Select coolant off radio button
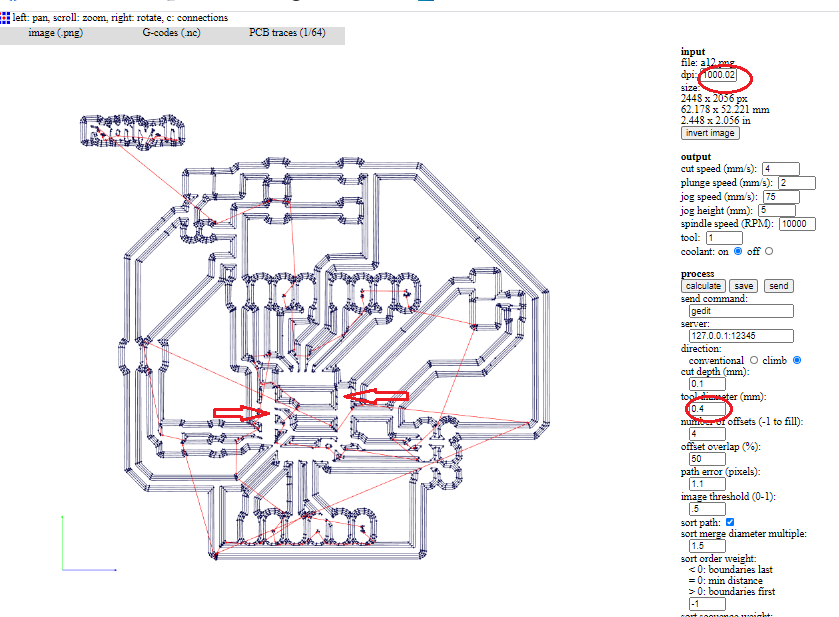The image size is (839, 617). tap(769, 251)
